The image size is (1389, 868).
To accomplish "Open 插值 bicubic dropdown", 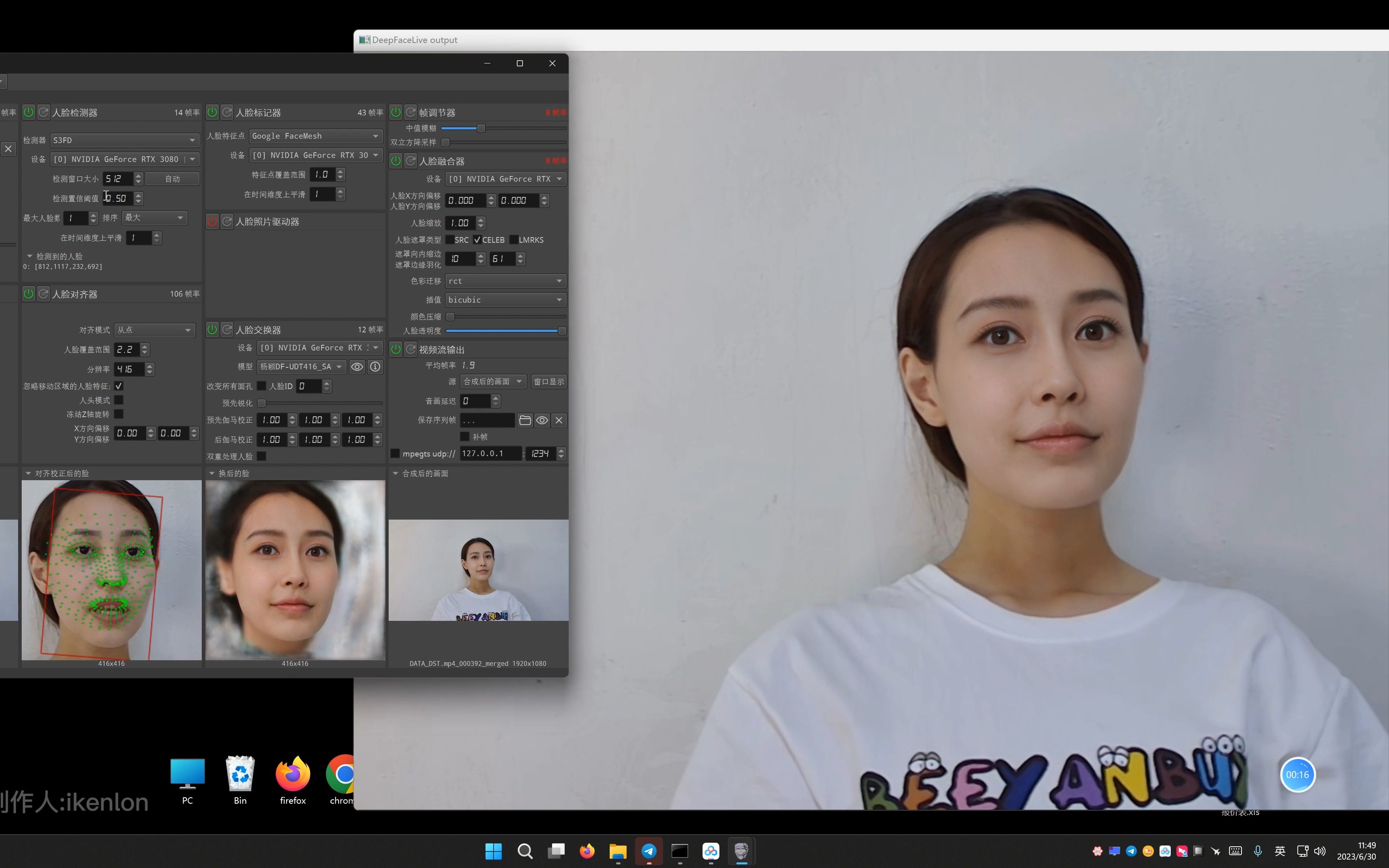I will (506, 300).
